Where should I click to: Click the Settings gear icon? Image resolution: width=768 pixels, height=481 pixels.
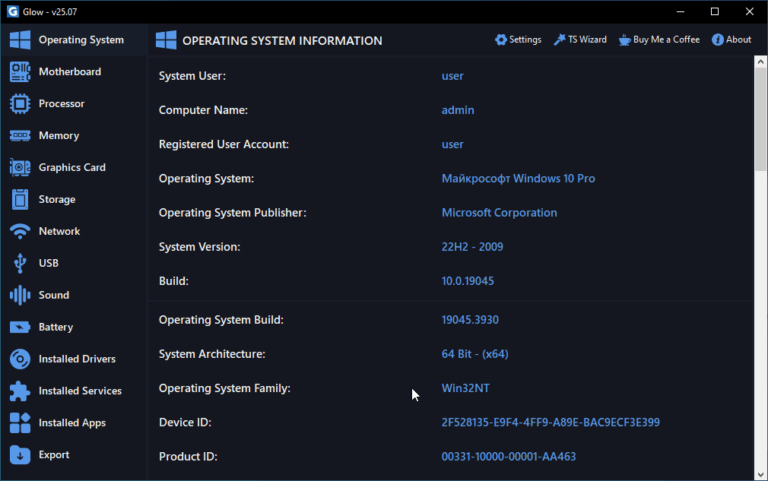click(501, 40)
